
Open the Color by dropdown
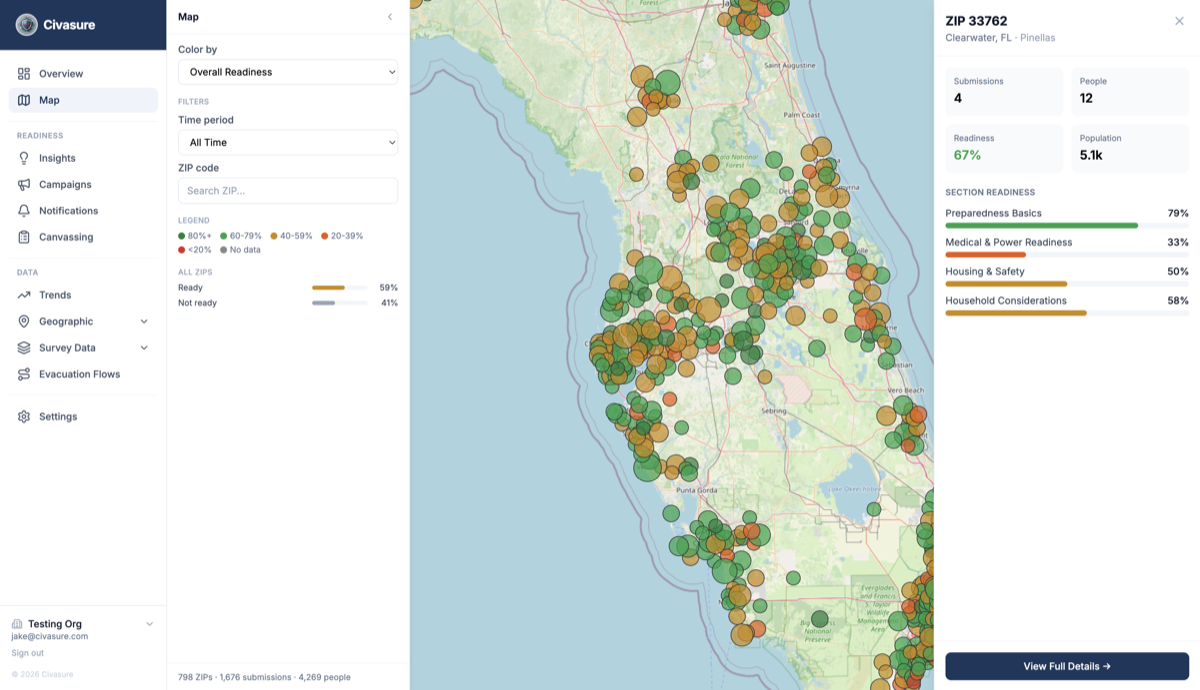tap(287, 71)
